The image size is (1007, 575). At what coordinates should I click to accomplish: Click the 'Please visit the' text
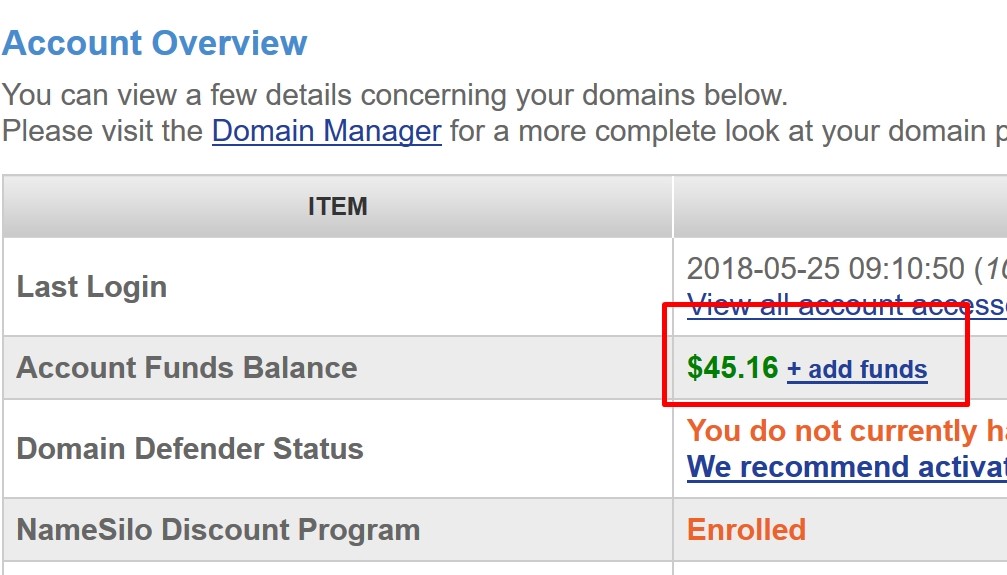[104, 131]
